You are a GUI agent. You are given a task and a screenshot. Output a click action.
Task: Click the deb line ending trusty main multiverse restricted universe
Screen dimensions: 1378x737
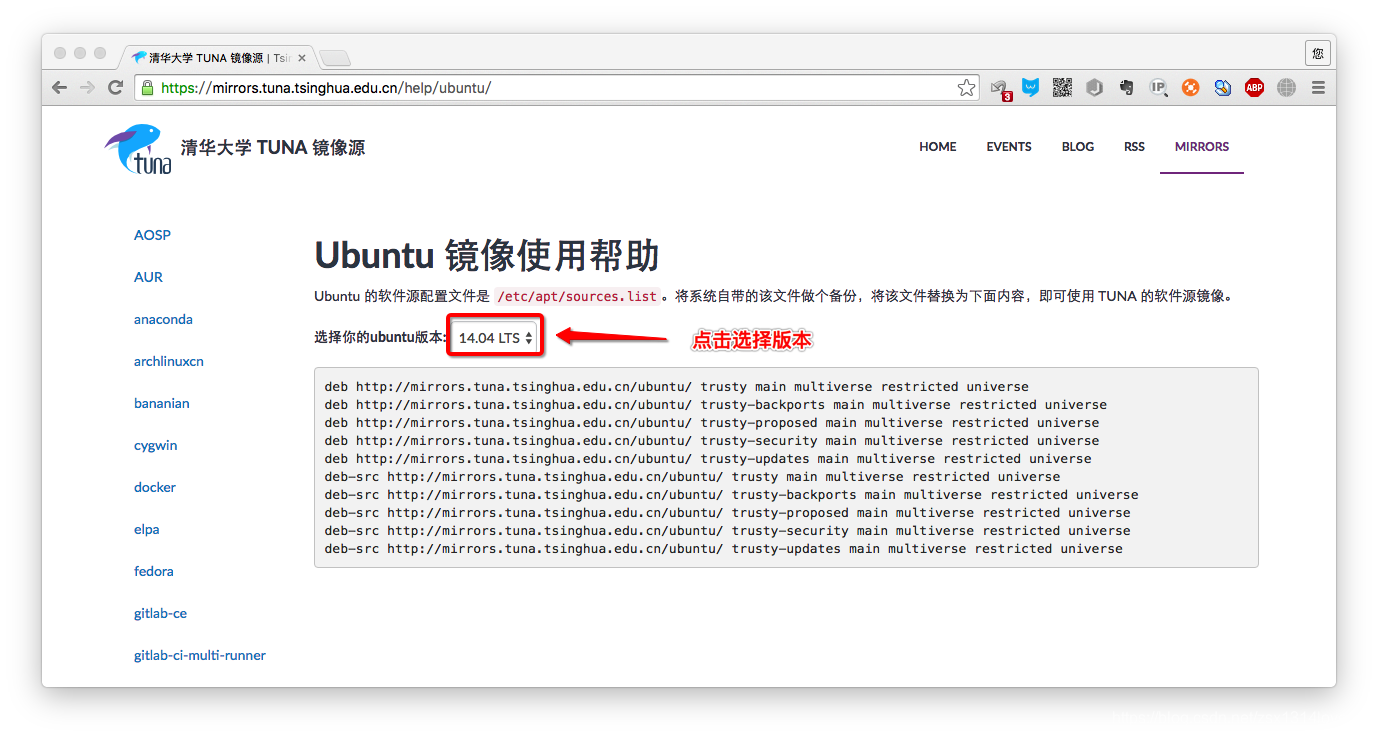pyautogui.click(x=677, y=387)
